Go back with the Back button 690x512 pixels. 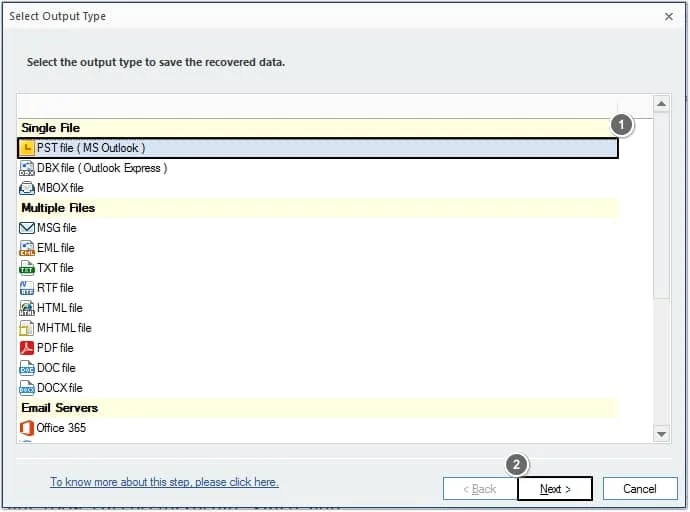click(x=480, y=489)
